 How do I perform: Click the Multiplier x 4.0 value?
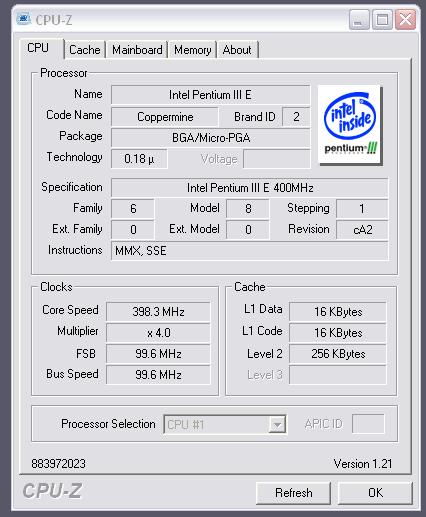tap(158, 333)
